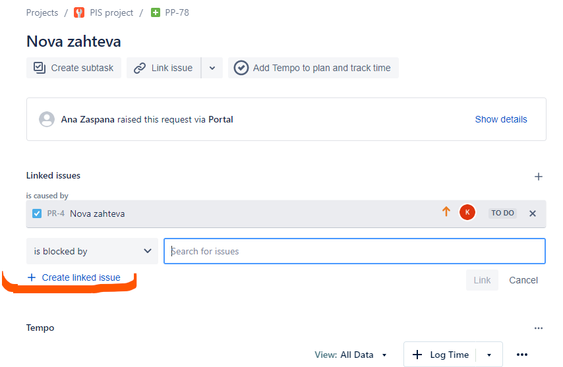563x367 pixels.
Task: Click the Nova zahteva linked issue summary
Action: pyautogui.click(x=97, y=214)
